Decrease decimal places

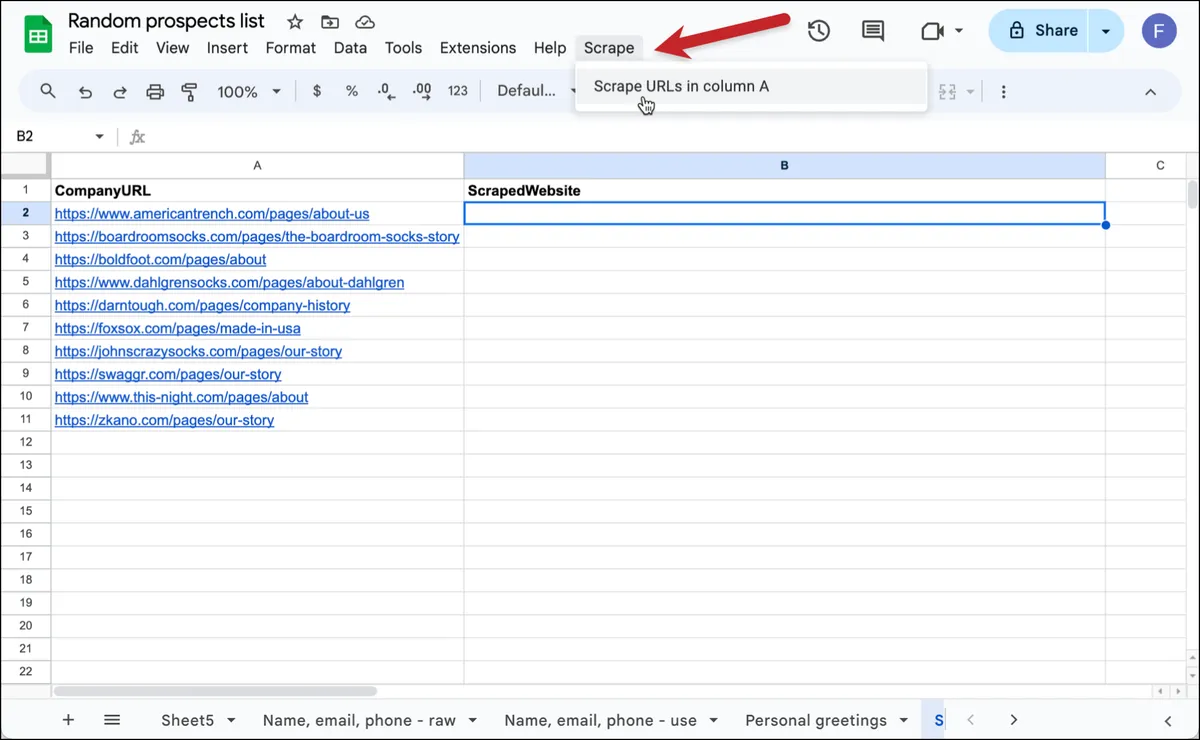387,91
